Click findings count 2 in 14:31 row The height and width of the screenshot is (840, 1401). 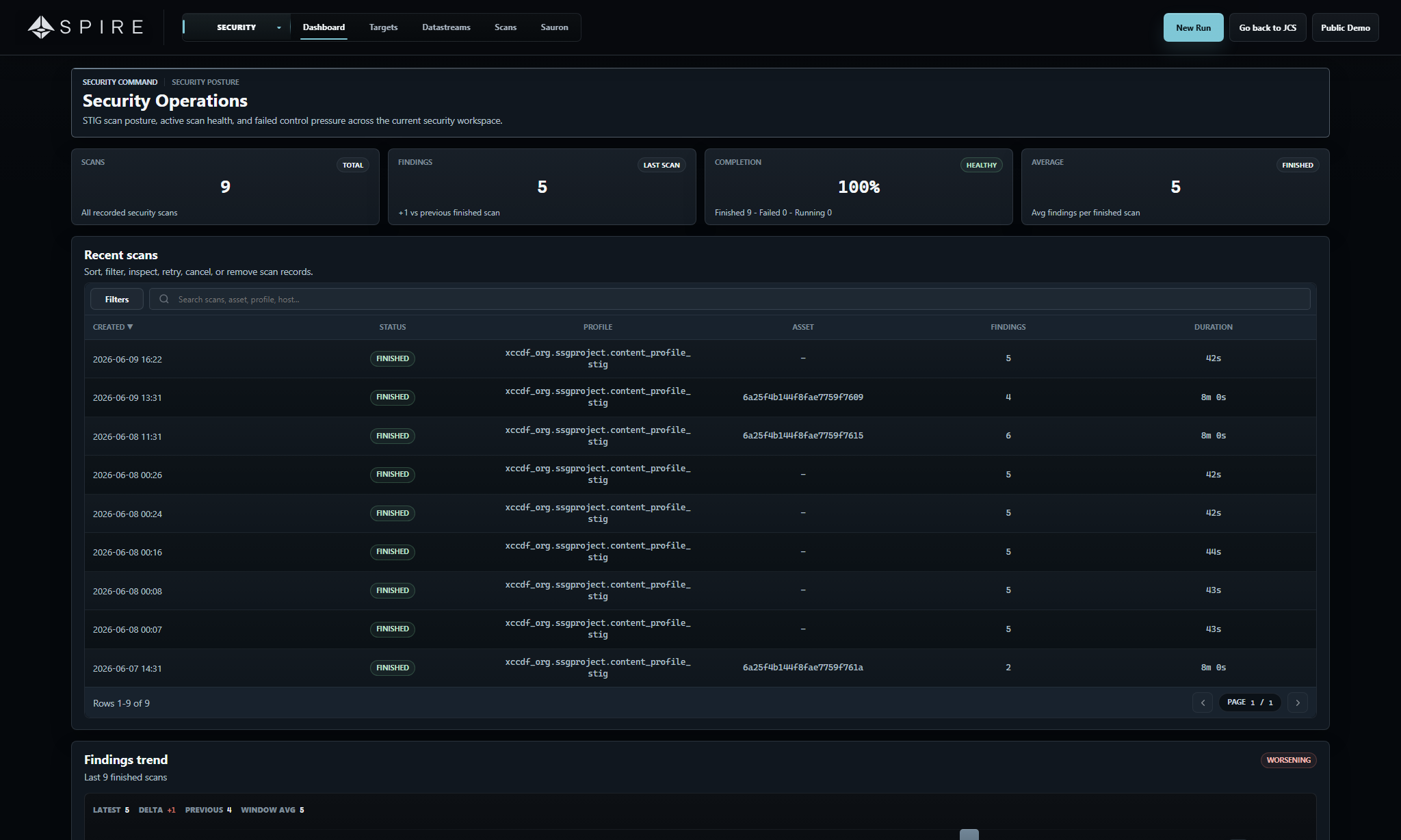pyautogui.click(x=1008, y=668)
